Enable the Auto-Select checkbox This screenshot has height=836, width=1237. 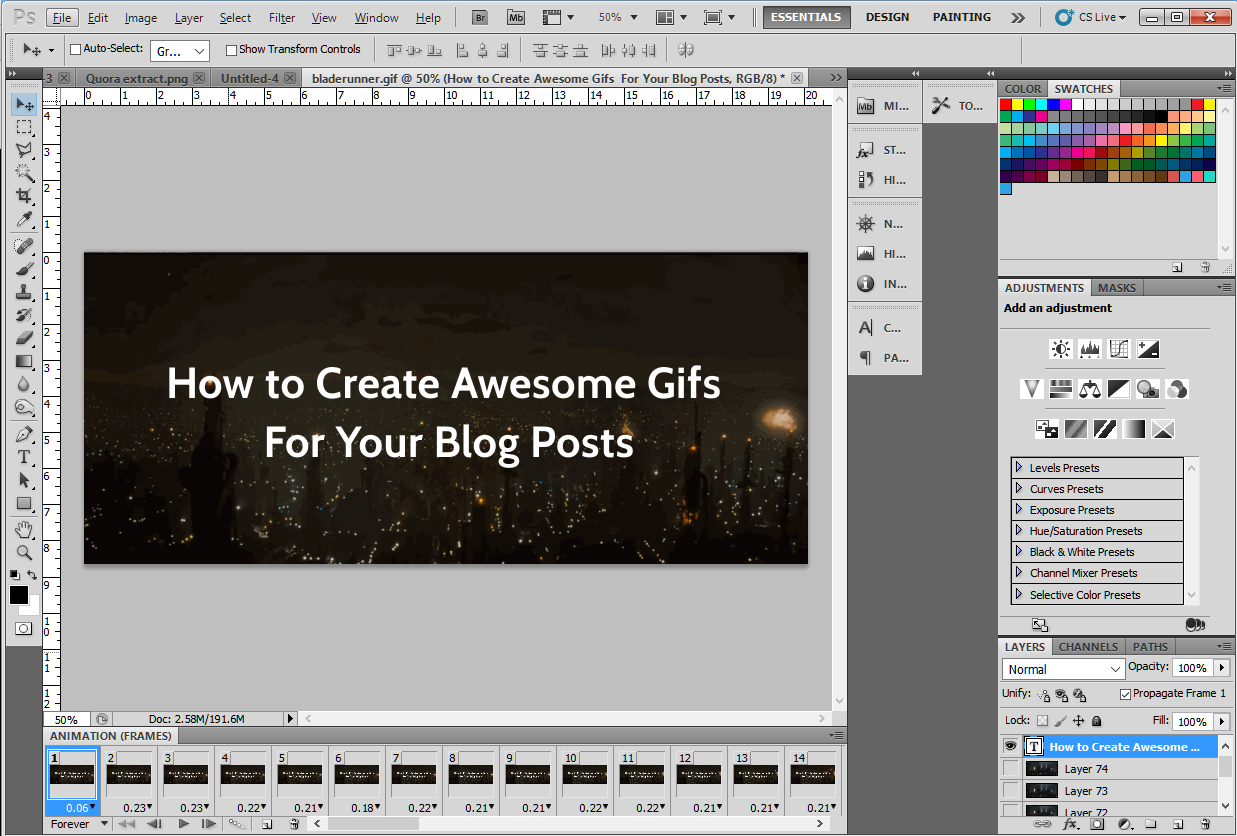click(75, 49)
